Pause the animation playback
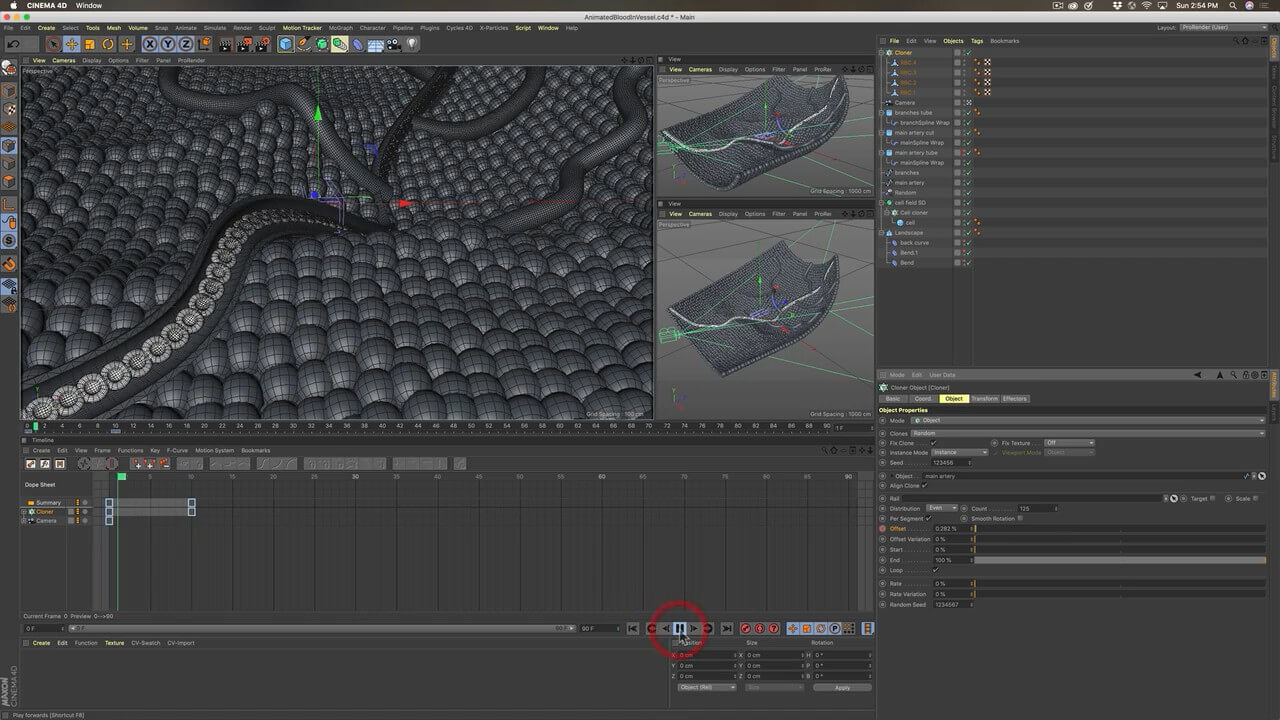1280x720 pixels. click(x=679, y=628)
